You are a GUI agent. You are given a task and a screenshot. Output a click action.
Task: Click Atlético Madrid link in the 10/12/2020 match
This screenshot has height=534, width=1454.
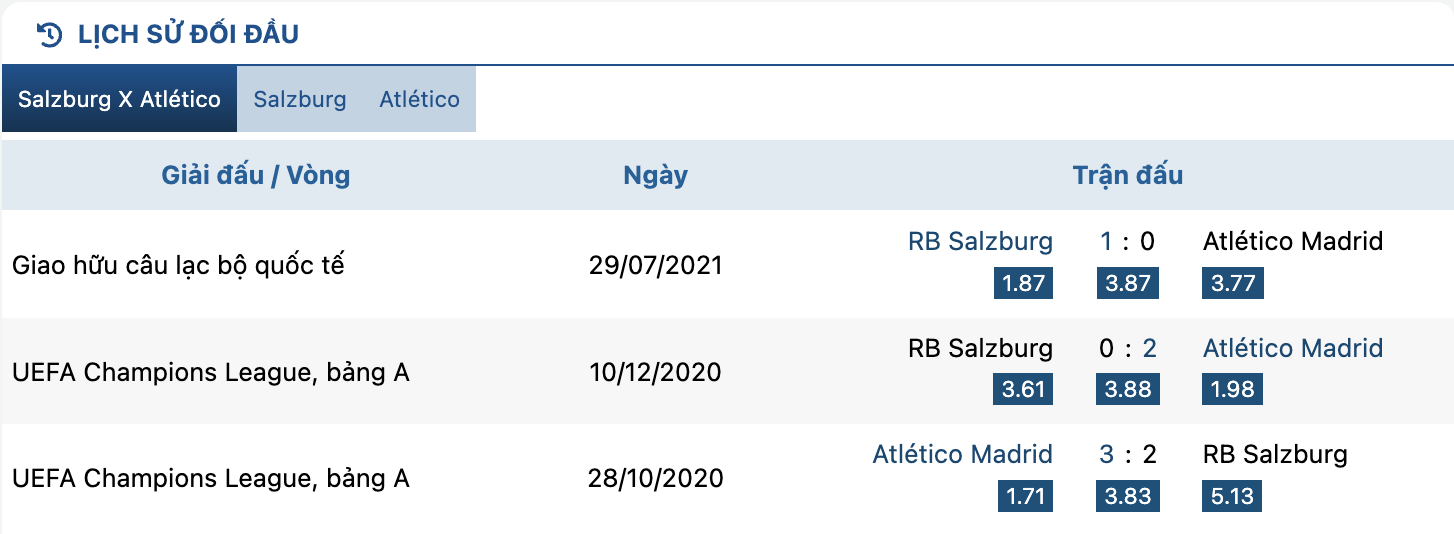(x=1293, y=348)
